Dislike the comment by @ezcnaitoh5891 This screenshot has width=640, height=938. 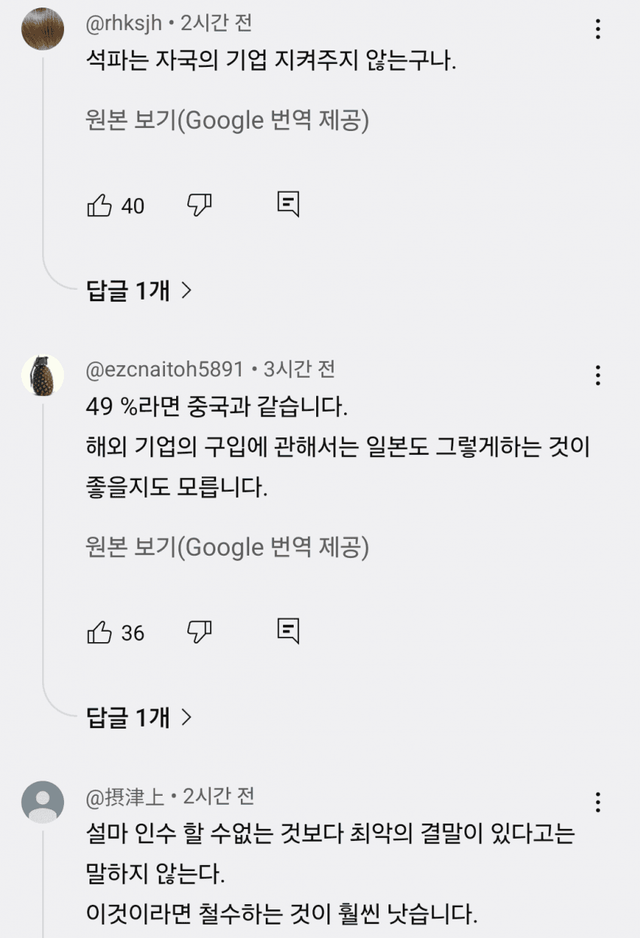(199, 632)
